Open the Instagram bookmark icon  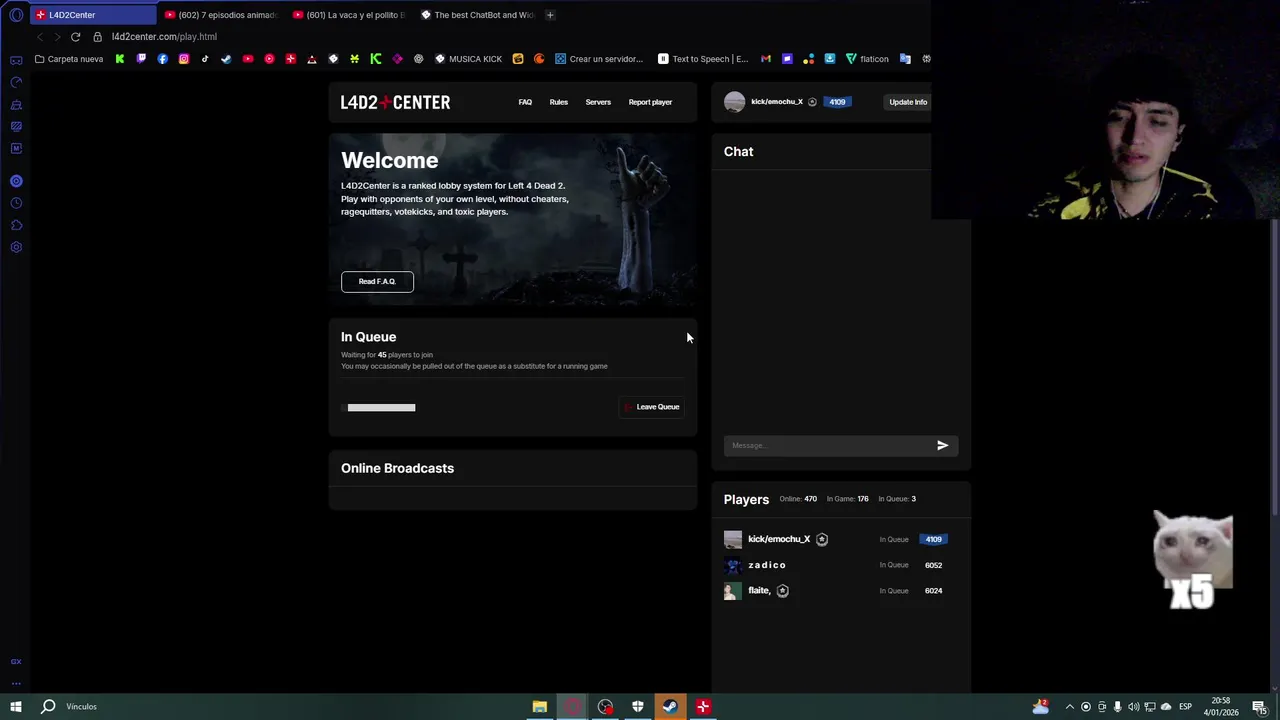[184, 59]
